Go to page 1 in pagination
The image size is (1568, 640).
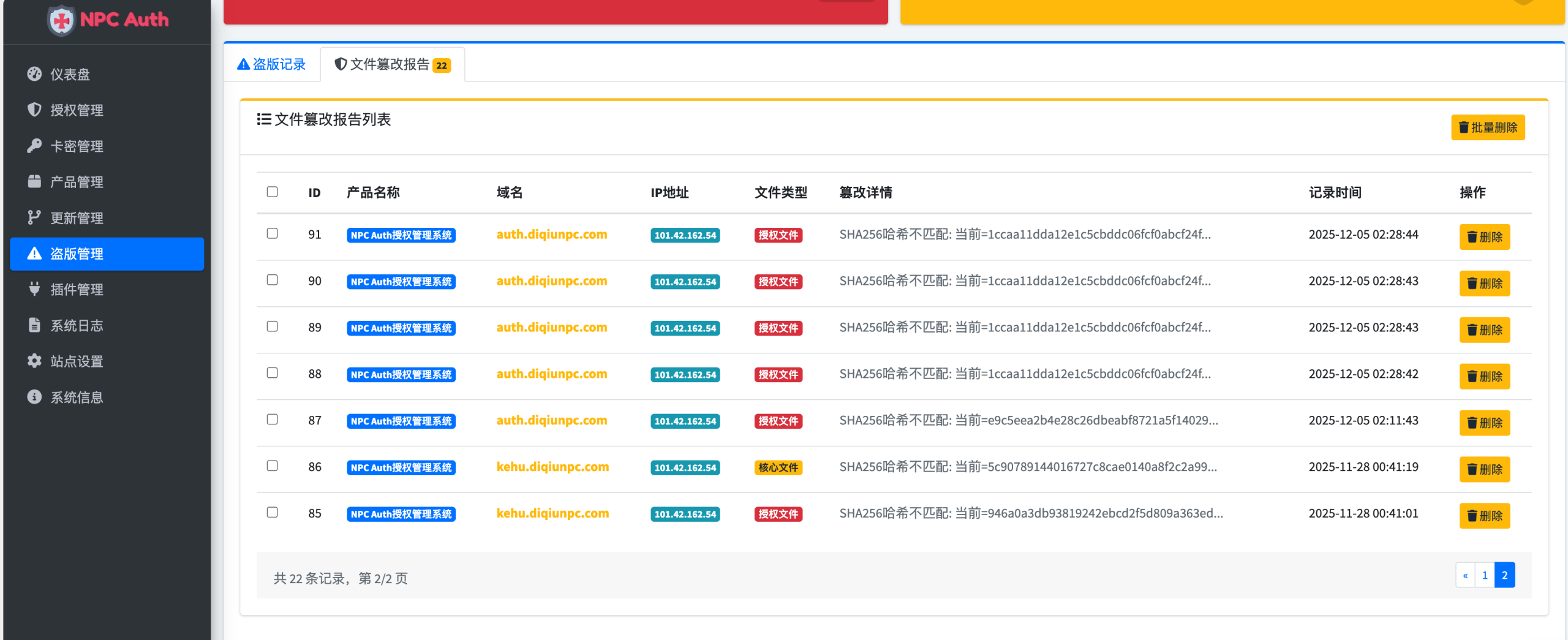pyautogui.click(x=1485, y=574)
